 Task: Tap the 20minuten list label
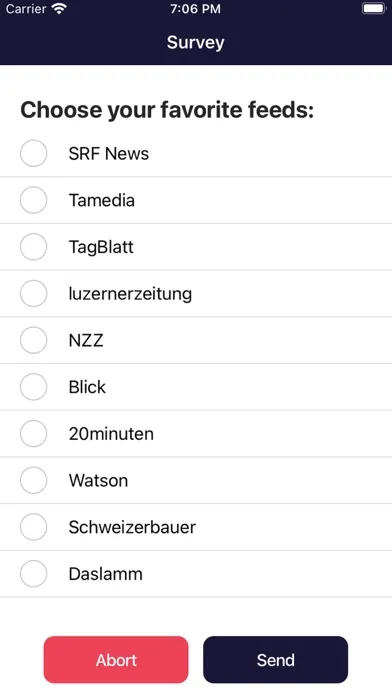[111, 434]
